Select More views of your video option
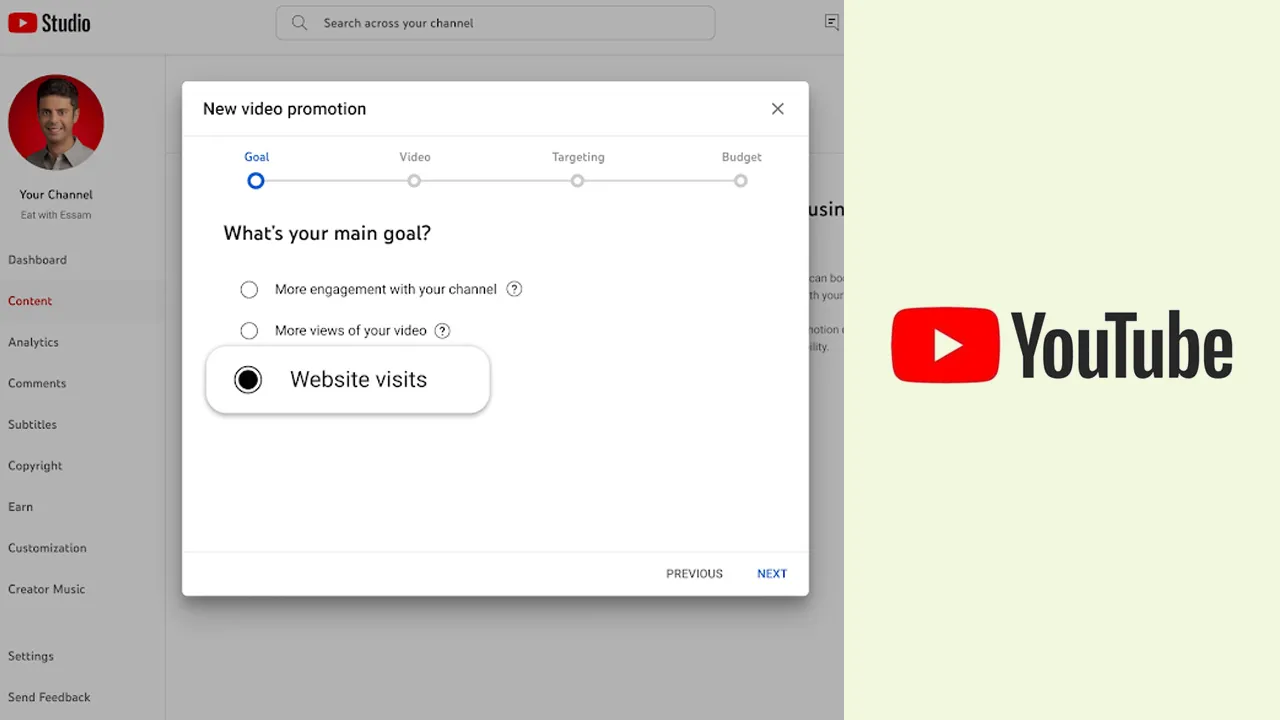Screen dimensions: 1280x720 click(249, 330)
